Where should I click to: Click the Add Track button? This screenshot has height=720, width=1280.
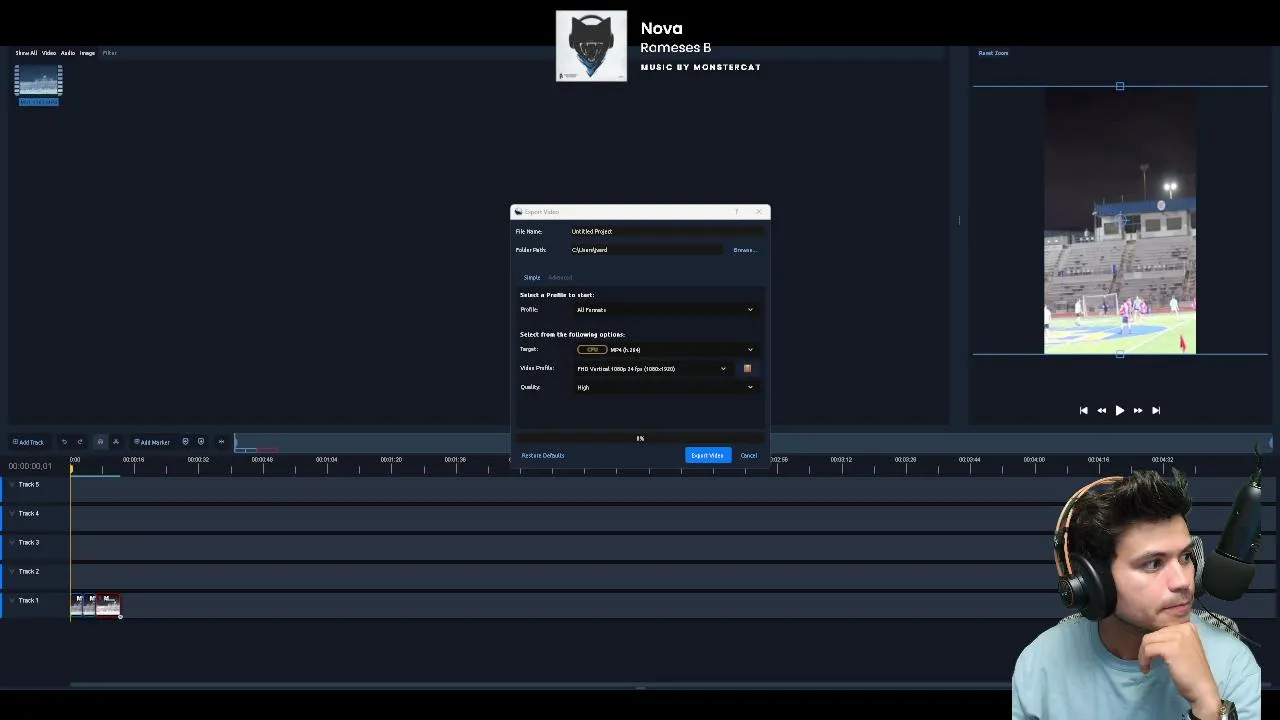point(28,442)
